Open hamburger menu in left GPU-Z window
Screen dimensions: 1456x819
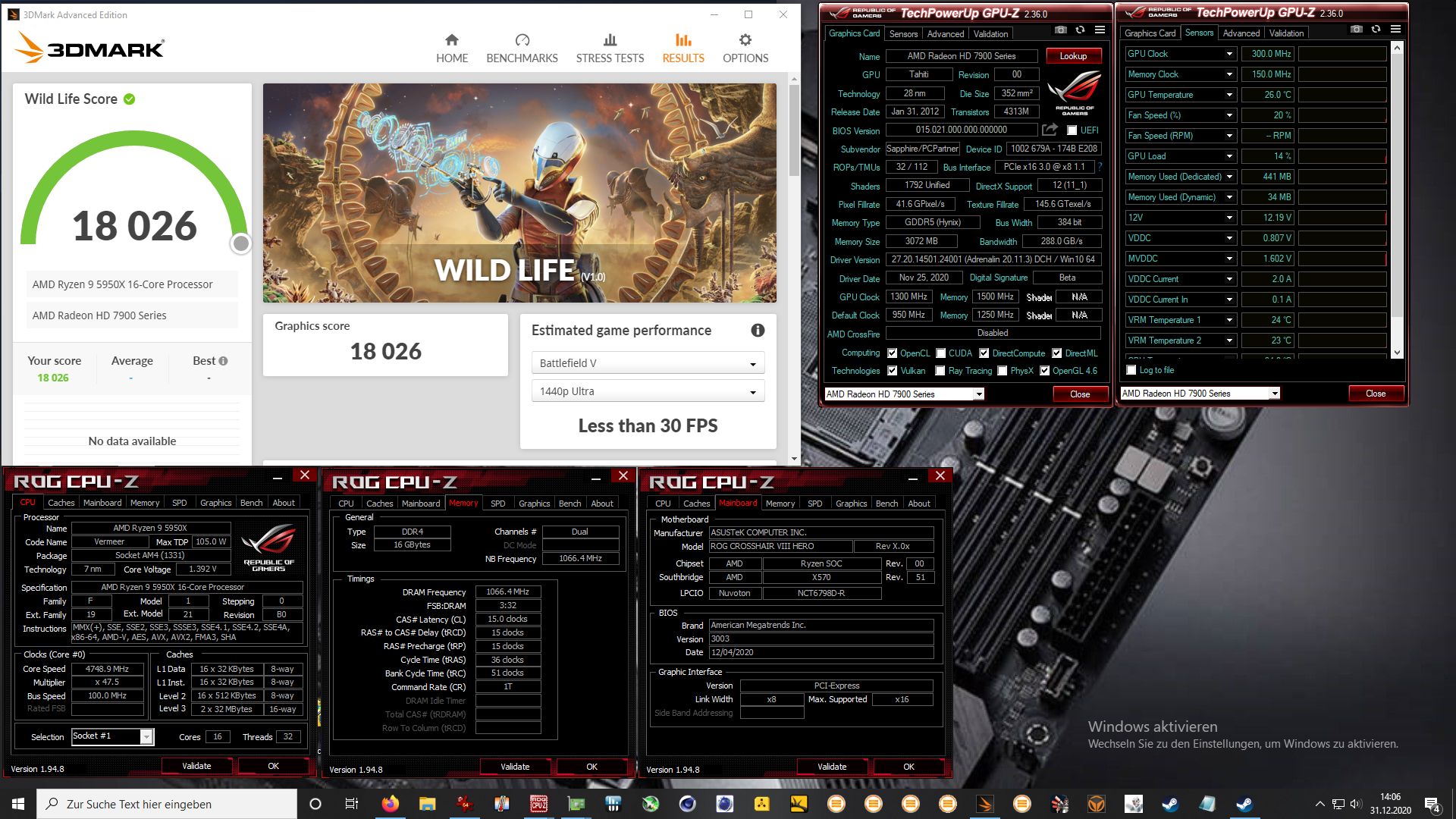pos(1100,30)
